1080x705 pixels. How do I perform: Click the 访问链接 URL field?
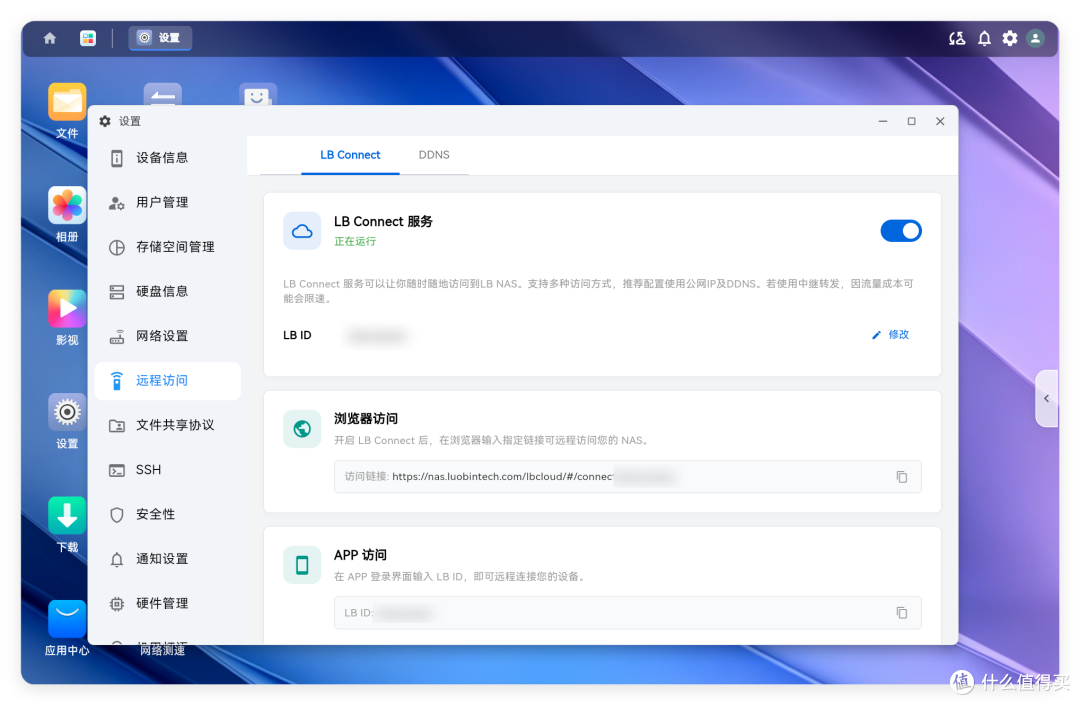pos(627,476)
